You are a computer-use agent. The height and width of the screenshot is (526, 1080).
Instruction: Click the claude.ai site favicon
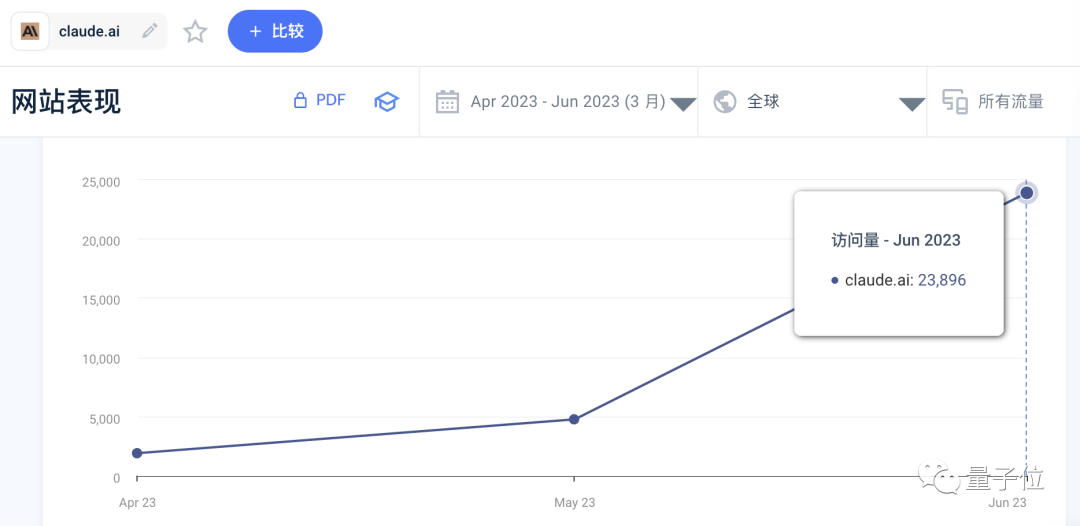click(x=30, y=31)
